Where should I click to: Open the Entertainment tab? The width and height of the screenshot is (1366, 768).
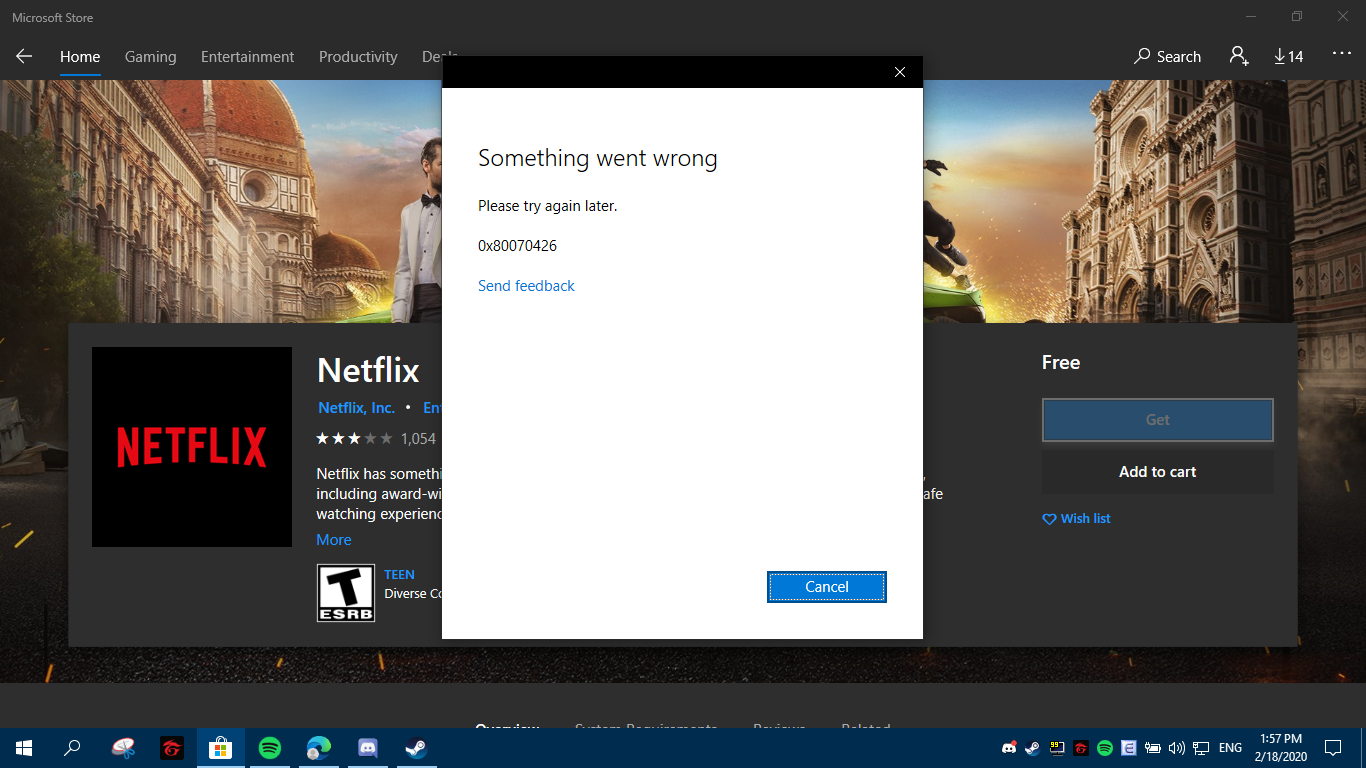pyautogui.click(x=247, y=57)
